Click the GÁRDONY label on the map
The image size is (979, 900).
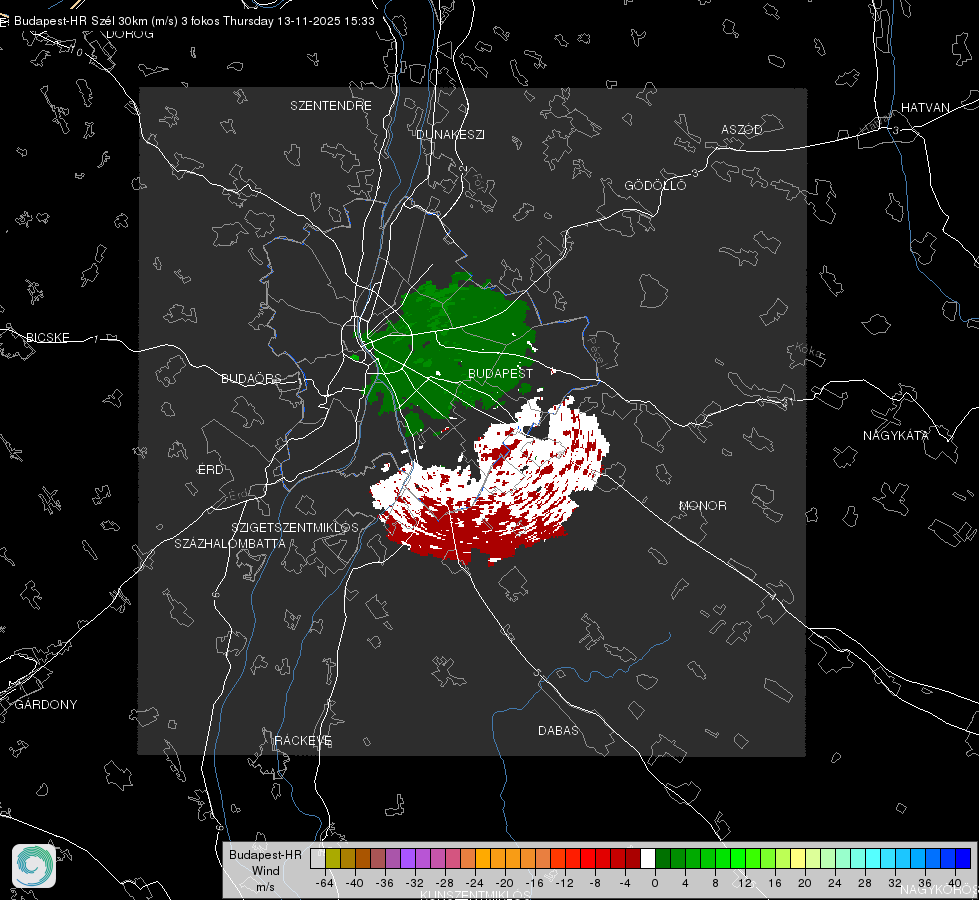pos(46,705)
